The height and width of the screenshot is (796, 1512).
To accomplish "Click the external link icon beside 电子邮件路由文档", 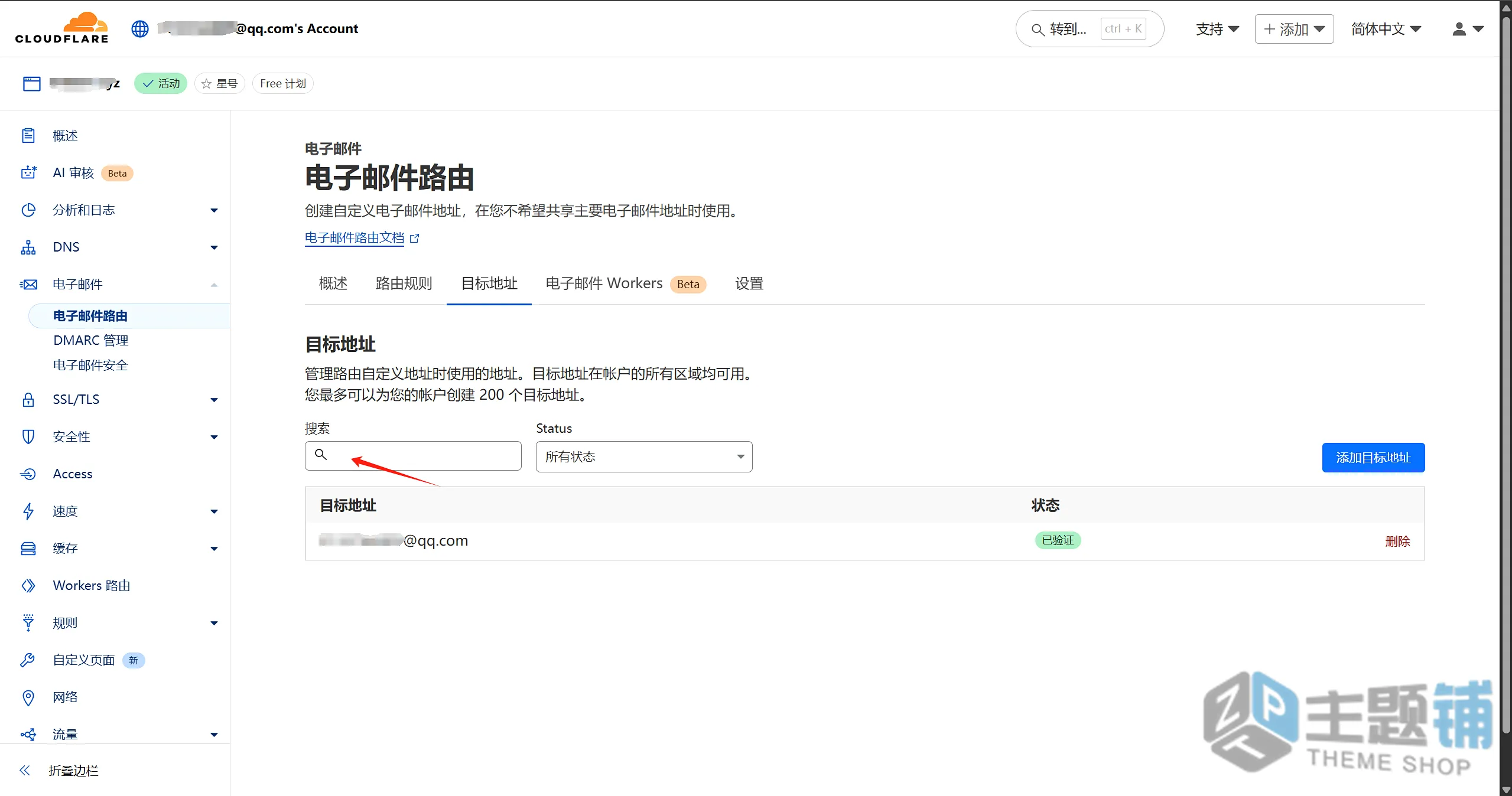I will point(414,238).
